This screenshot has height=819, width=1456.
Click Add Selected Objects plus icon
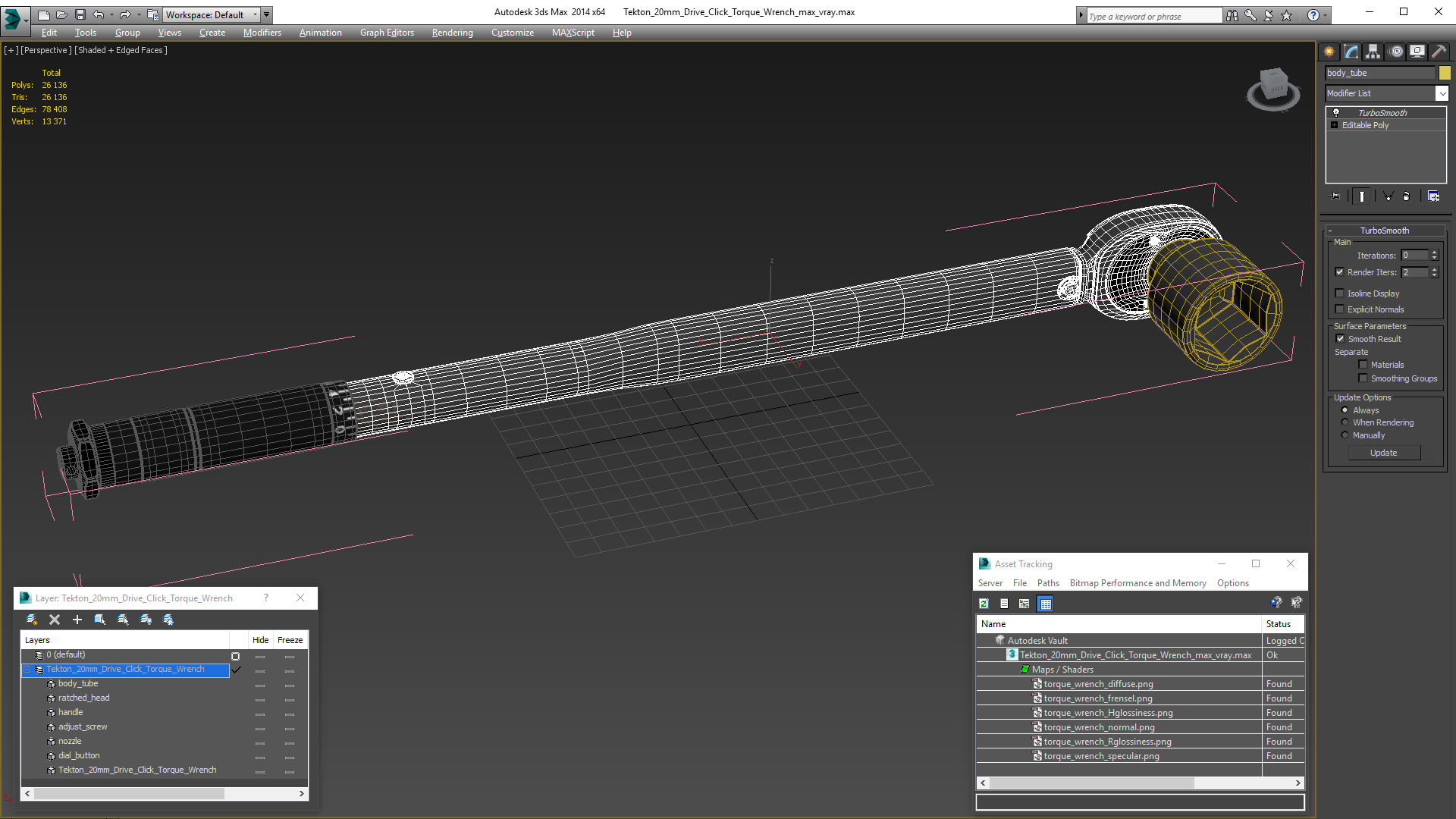click(77, 620)
